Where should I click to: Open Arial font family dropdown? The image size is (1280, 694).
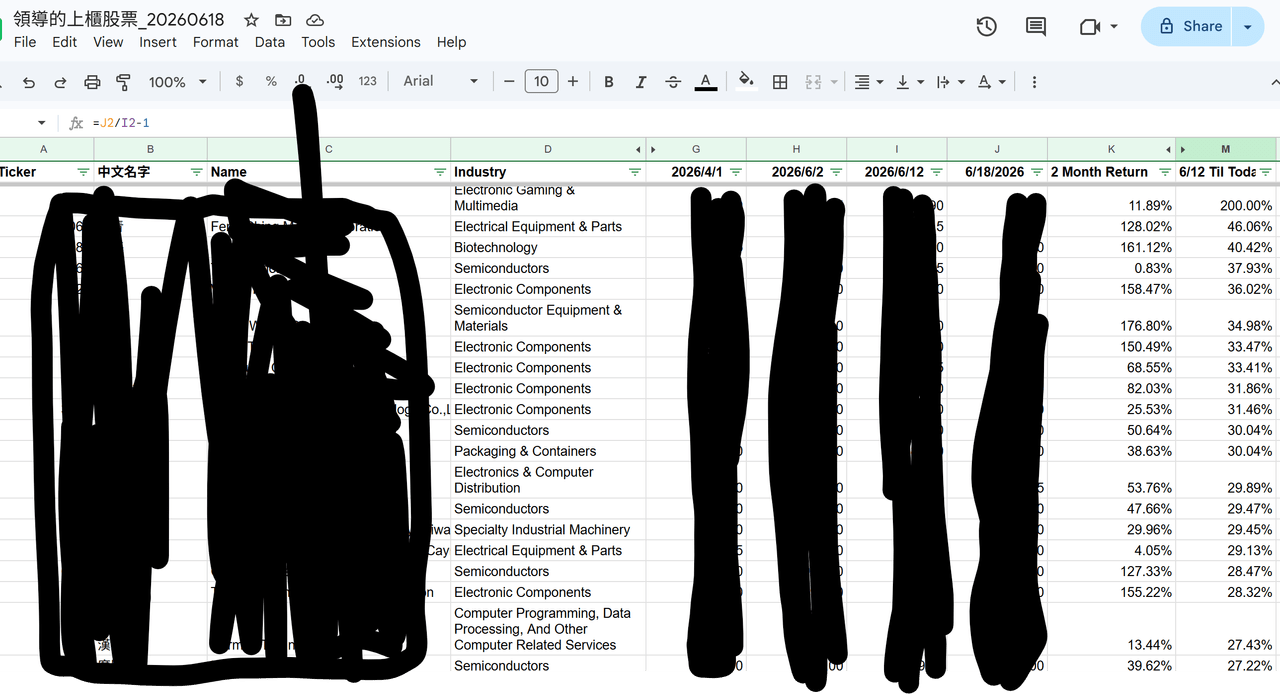point(440,82)
